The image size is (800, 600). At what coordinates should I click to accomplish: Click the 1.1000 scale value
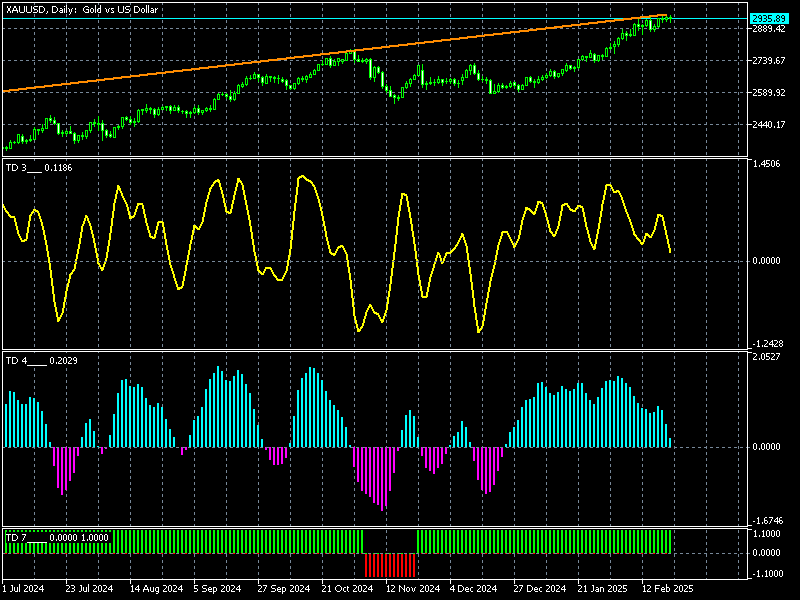(x=766, y=534)
